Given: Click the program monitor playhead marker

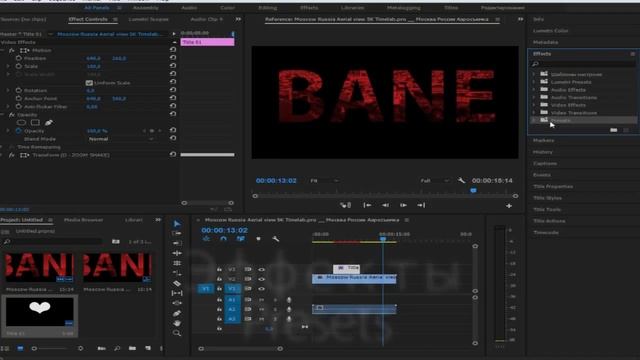Looking at the screenshot, I should point(473,191).
